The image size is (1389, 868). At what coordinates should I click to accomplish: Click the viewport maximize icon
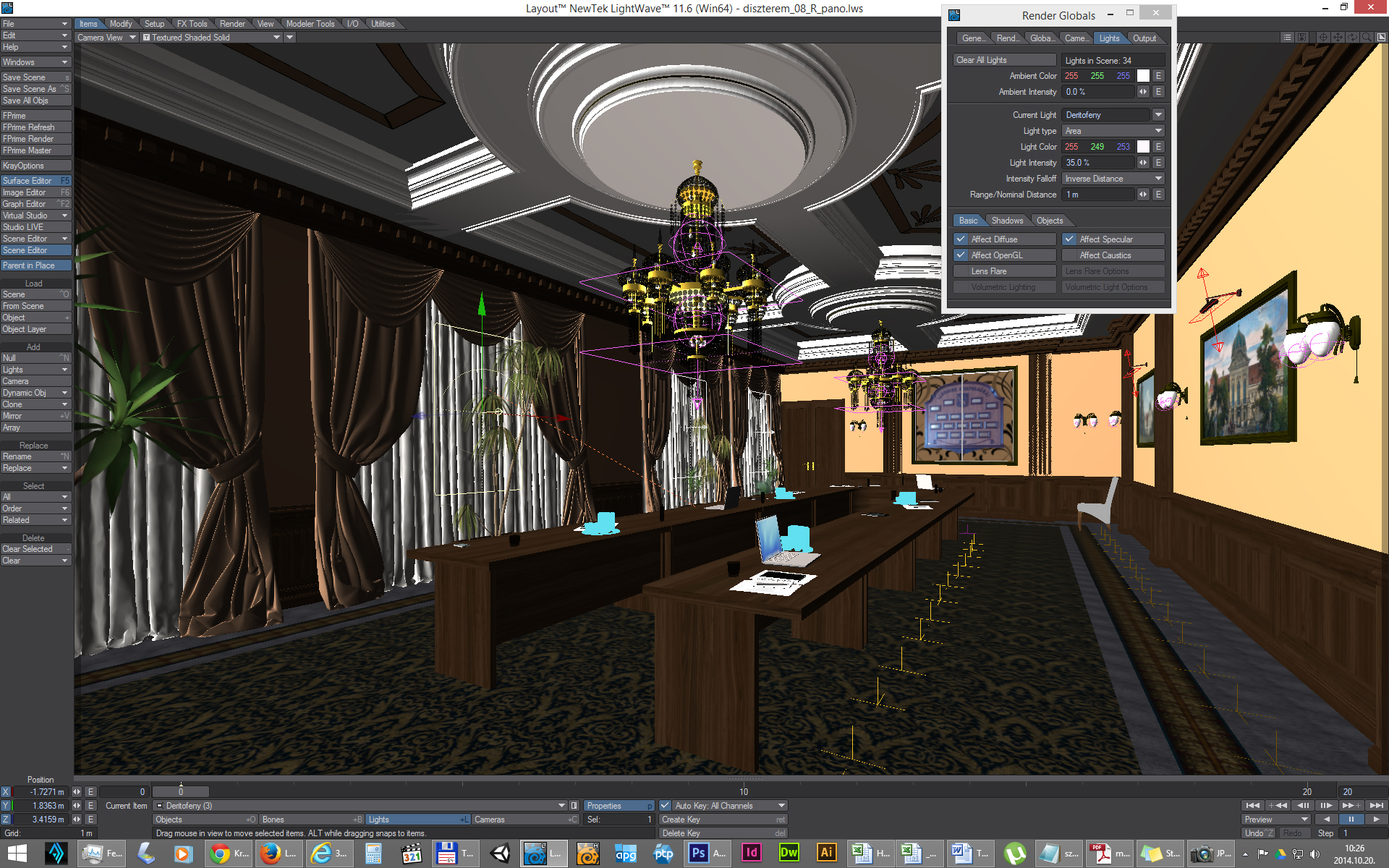(x=1381, y=37)
